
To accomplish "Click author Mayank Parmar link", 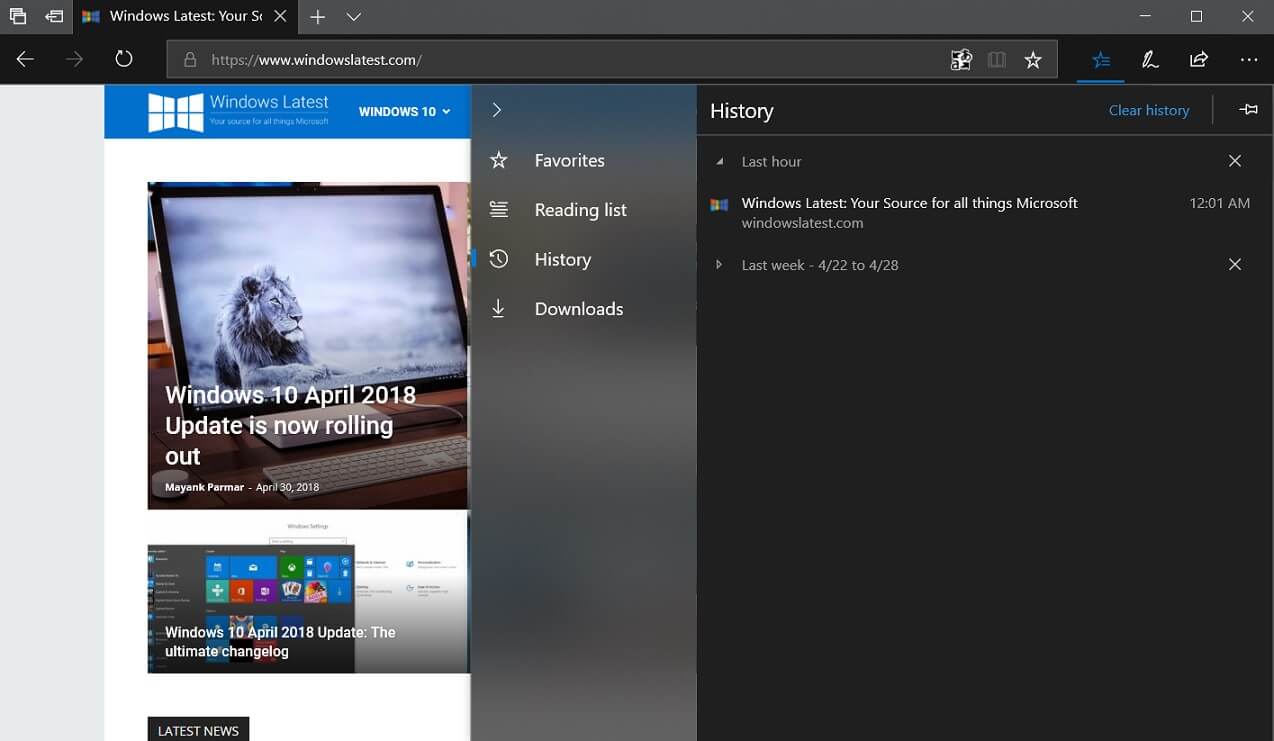I will (204, 487).
